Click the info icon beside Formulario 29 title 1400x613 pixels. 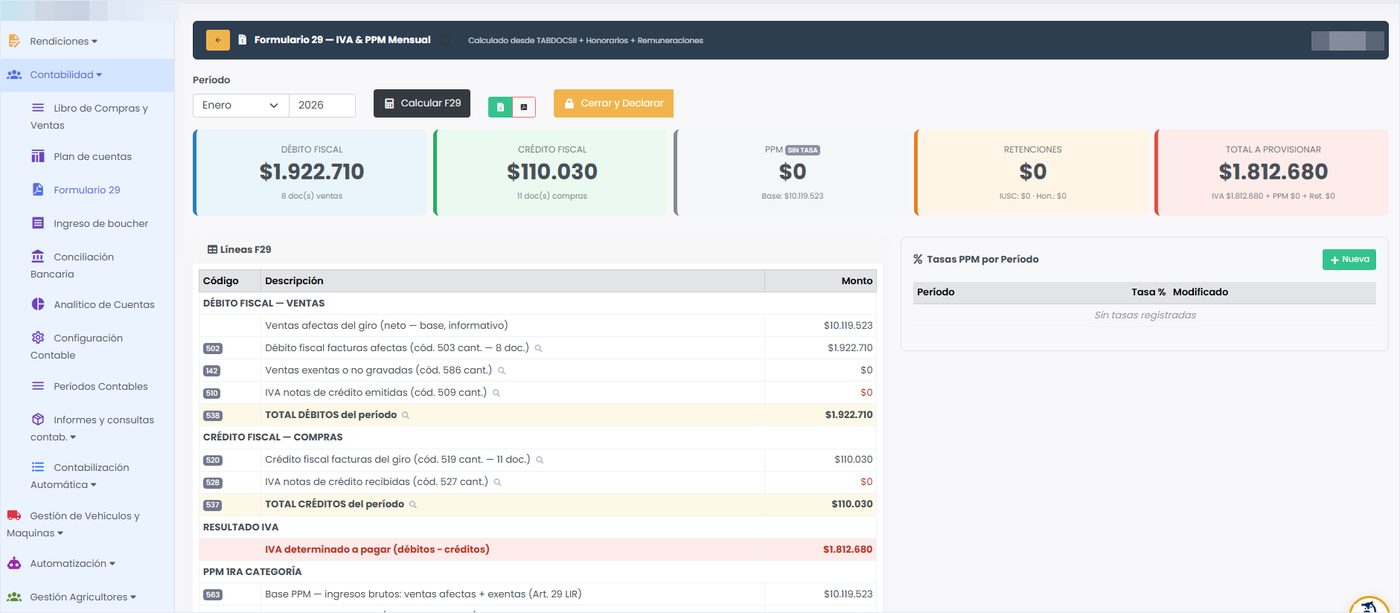click(x=445, y=40)
